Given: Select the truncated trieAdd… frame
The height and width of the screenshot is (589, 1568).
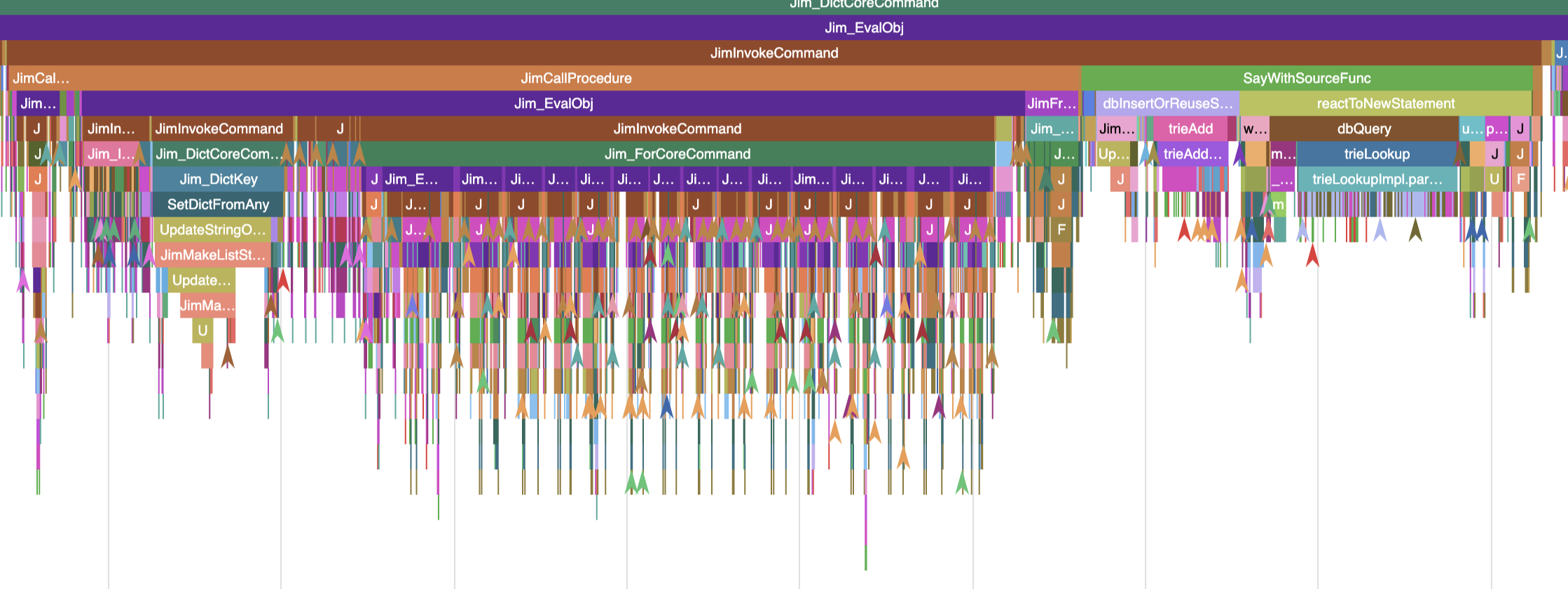Looking at the screenshot, I should (1192, 154).
